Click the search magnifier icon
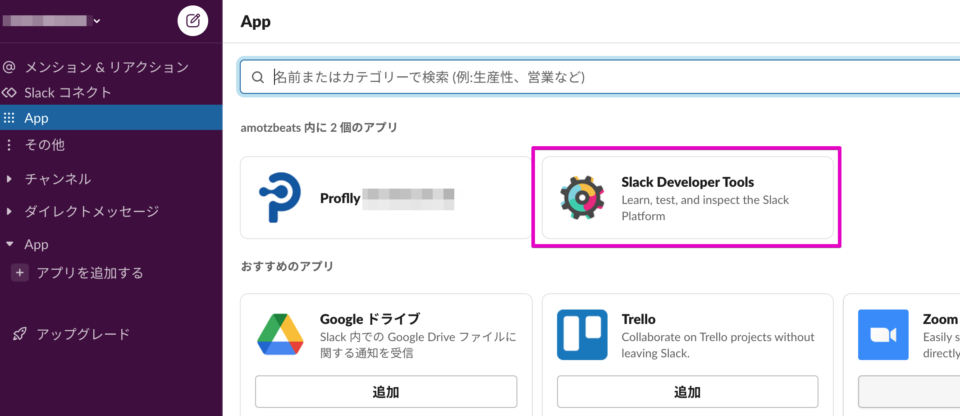This screenshot has width=960, height=416. [258, 77]
